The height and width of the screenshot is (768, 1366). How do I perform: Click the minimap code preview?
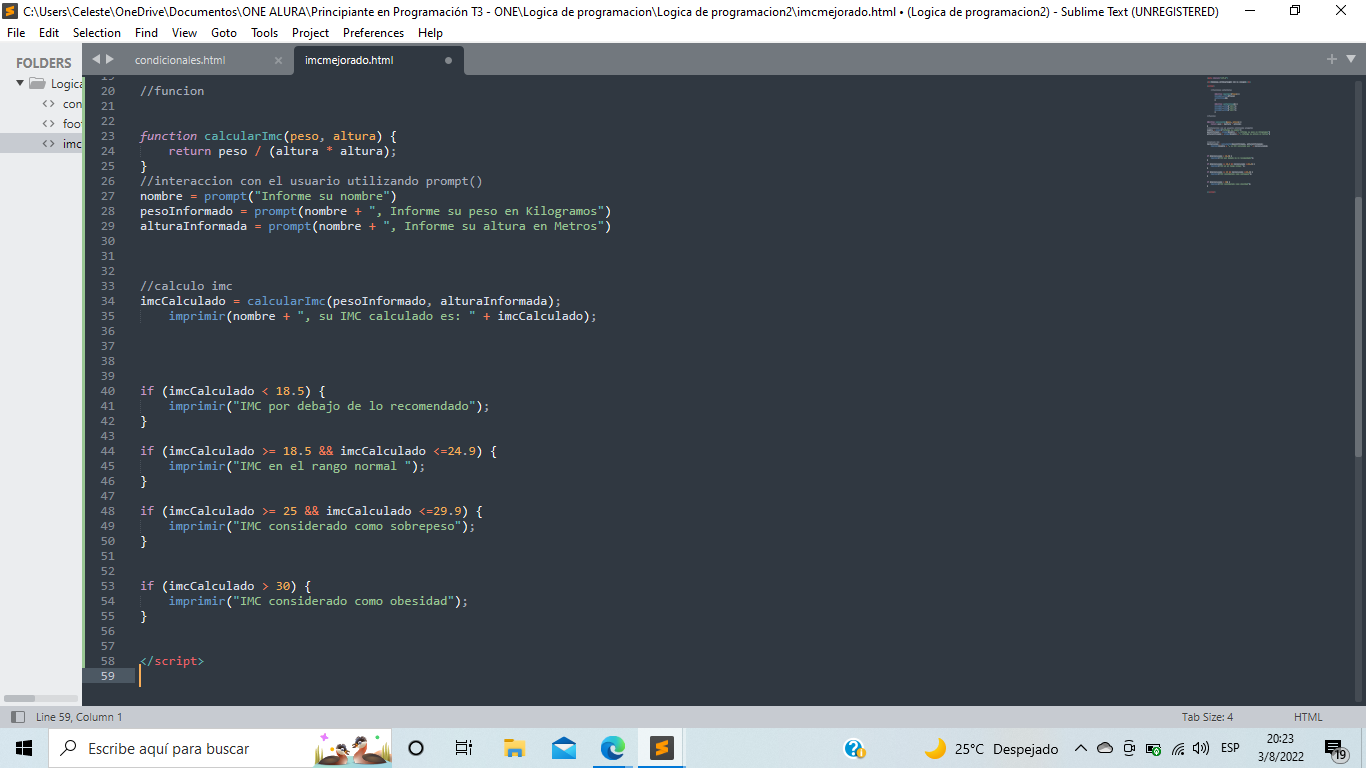tap(1238, 134)
